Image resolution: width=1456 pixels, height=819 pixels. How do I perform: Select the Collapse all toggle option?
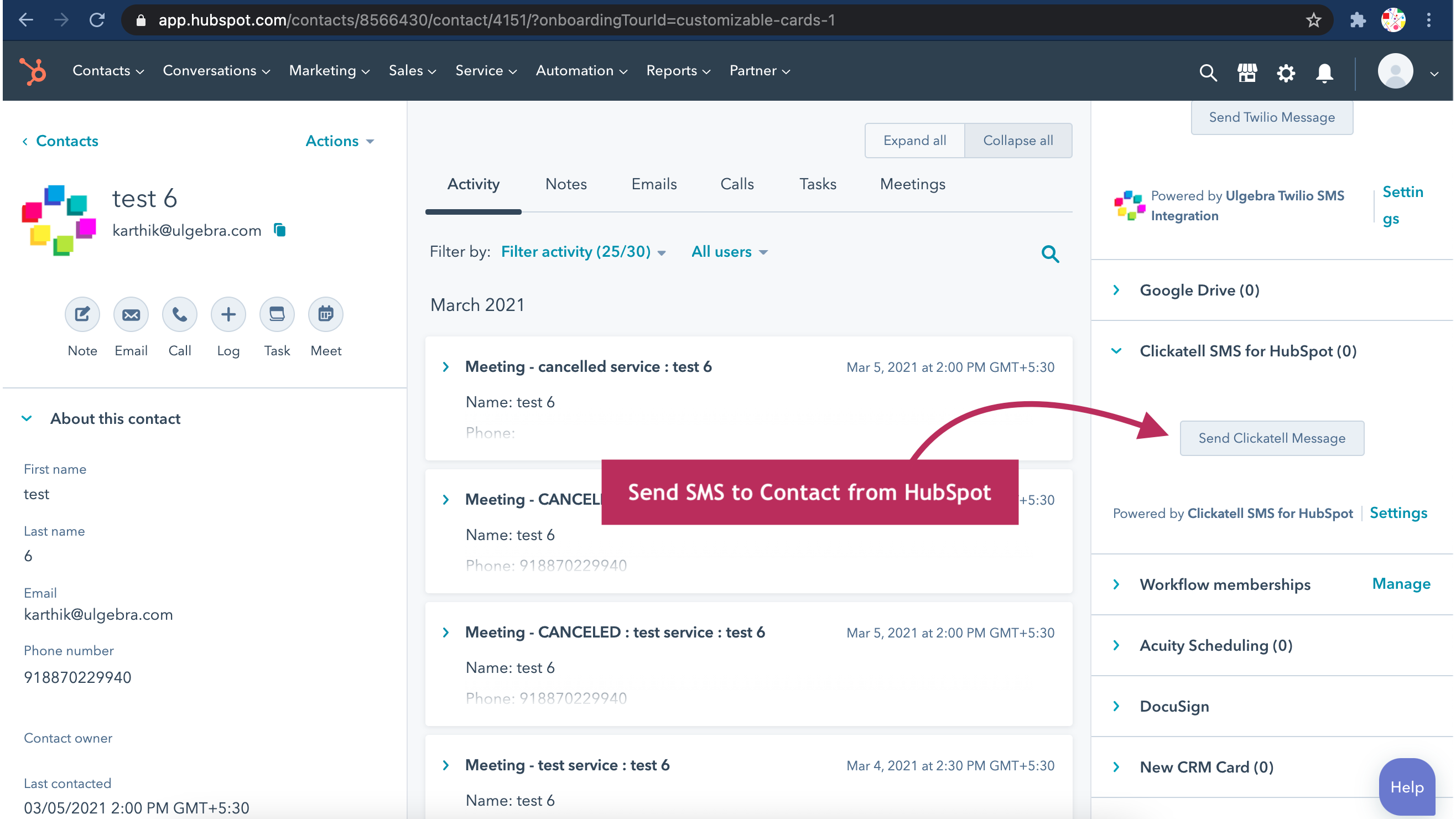1018,140
